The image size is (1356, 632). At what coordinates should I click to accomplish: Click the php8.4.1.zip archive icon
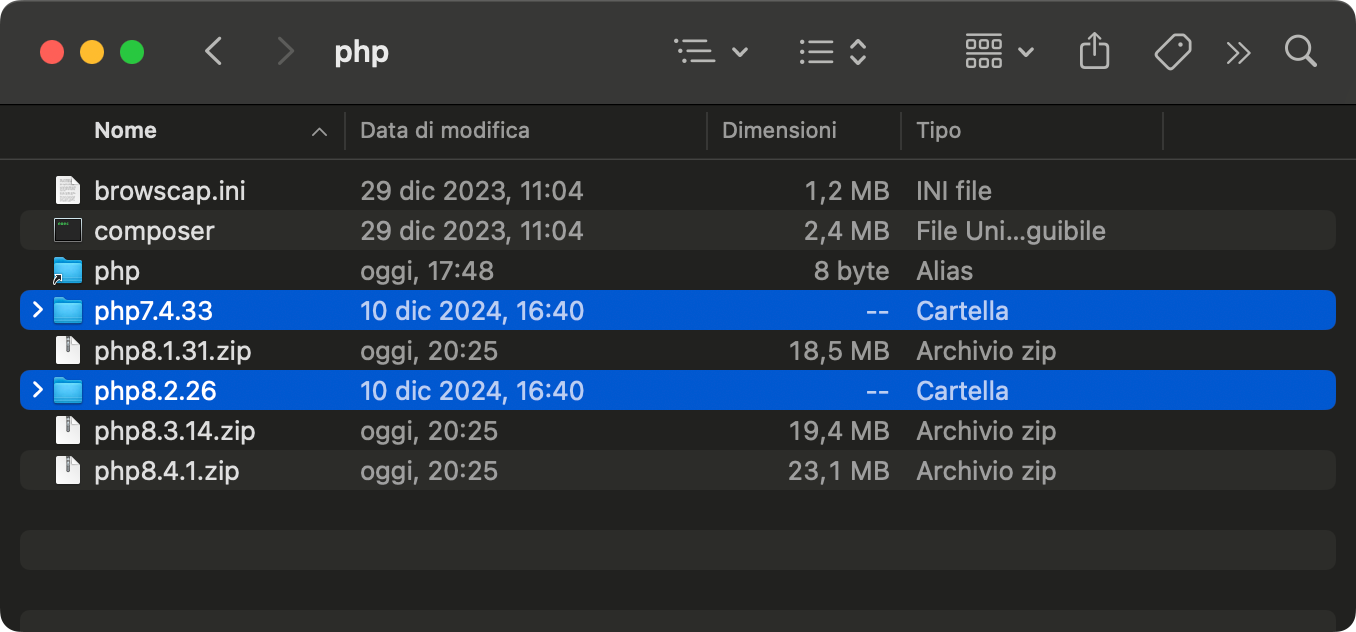point(67,470)
